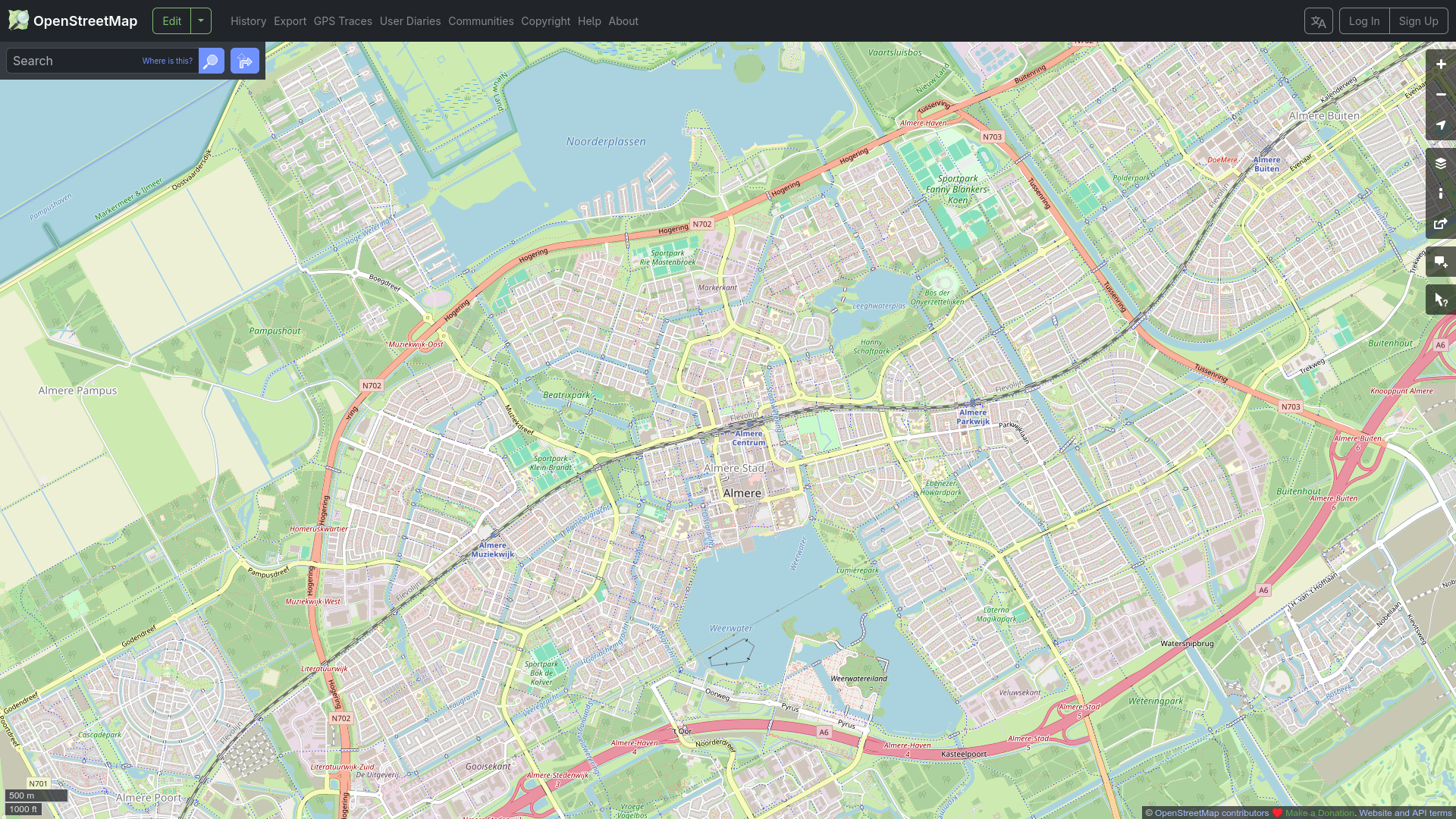Zoom in with the plus icon
Image resolution: width=1456 pixels, height=819 pixels.
tap(1441, 64)
